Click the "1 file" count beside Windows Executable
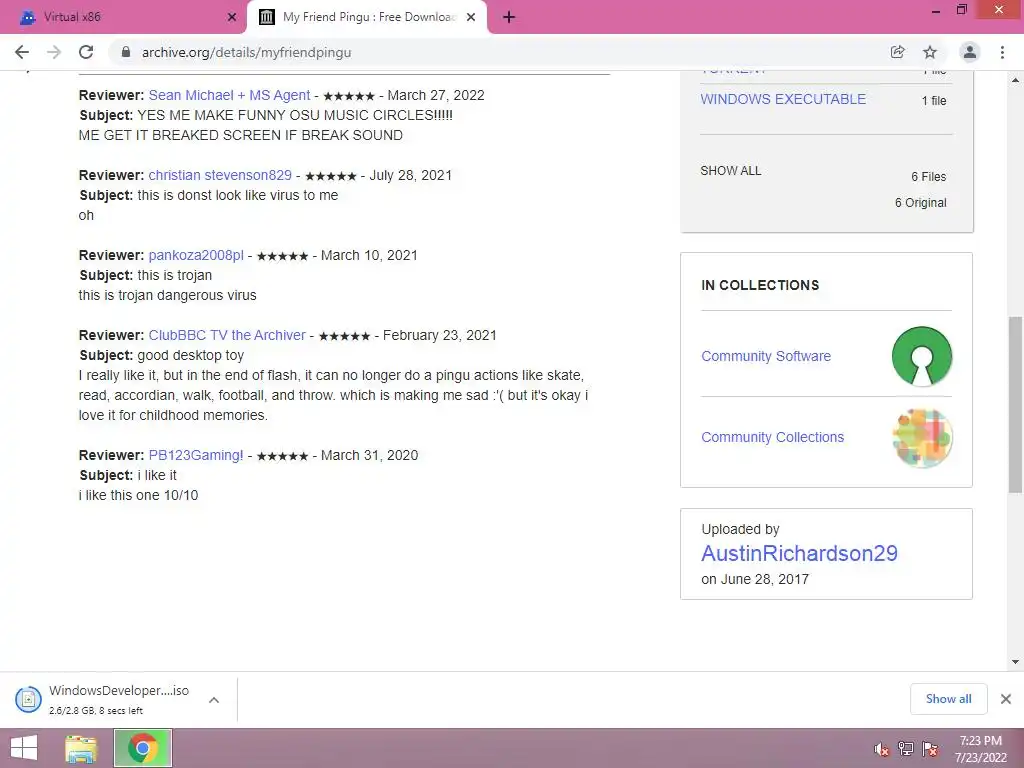This screenshot has height=768, width=1024. point(934,101)
